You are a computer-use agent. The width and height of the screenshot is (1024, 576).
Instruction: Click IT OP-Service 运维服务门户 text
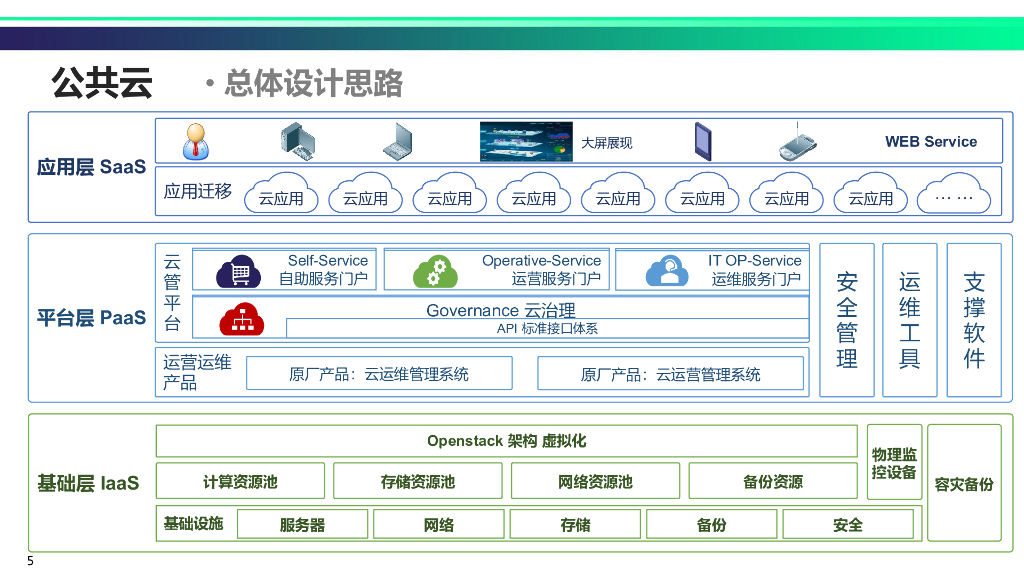point(756,270)
